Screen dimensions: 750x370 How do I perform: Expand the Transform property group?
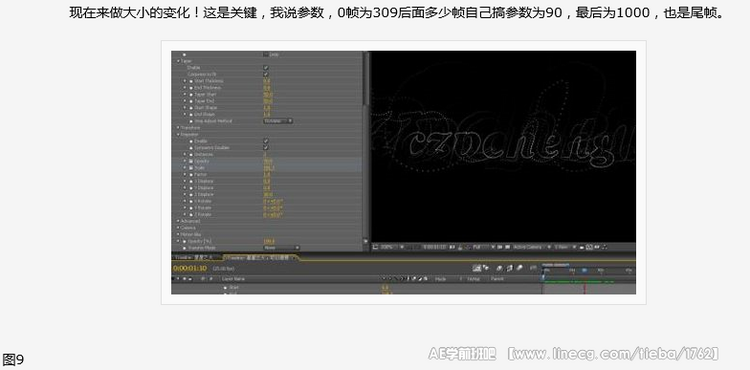(178, 128)
